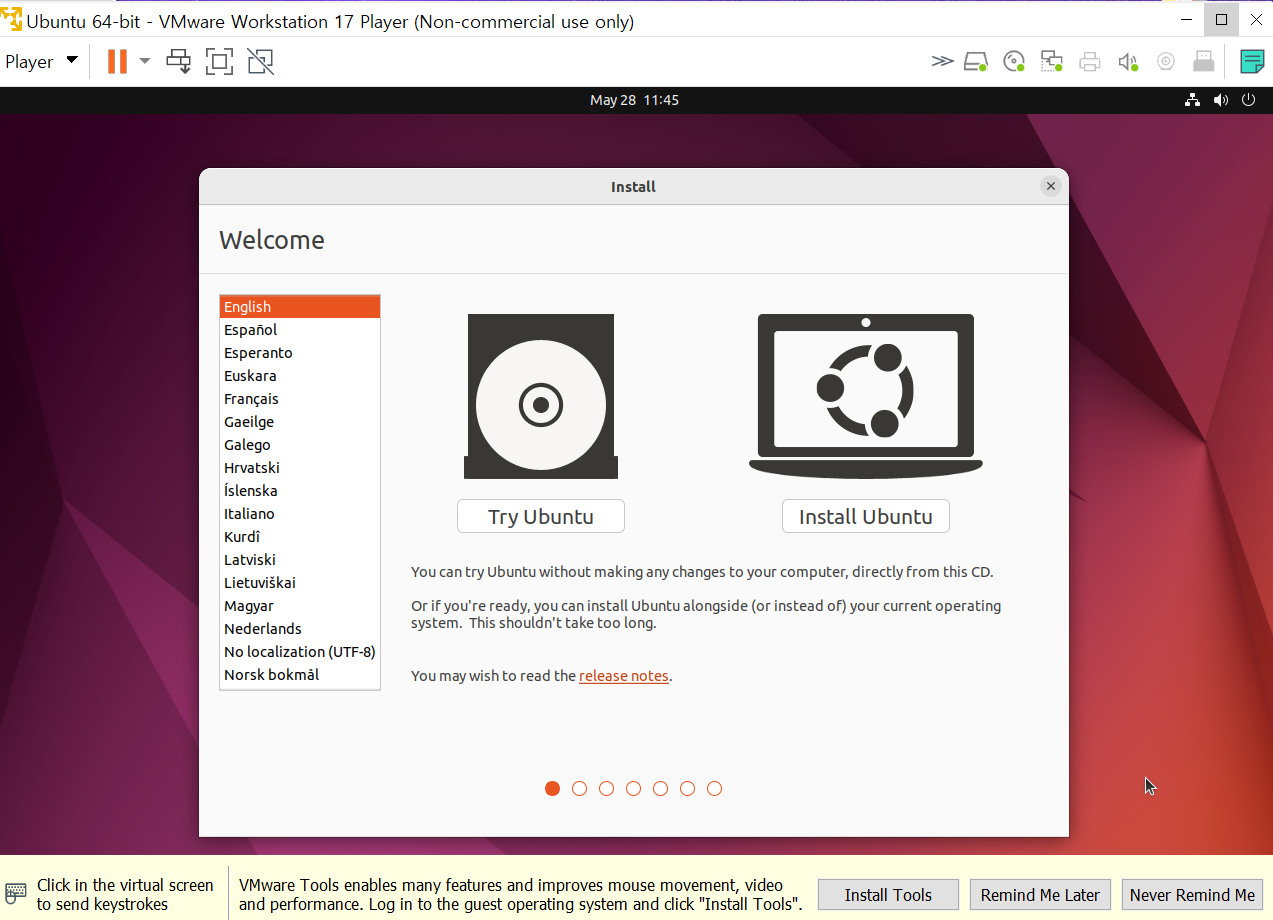Click the sound card device icon

click(1128, 62)
